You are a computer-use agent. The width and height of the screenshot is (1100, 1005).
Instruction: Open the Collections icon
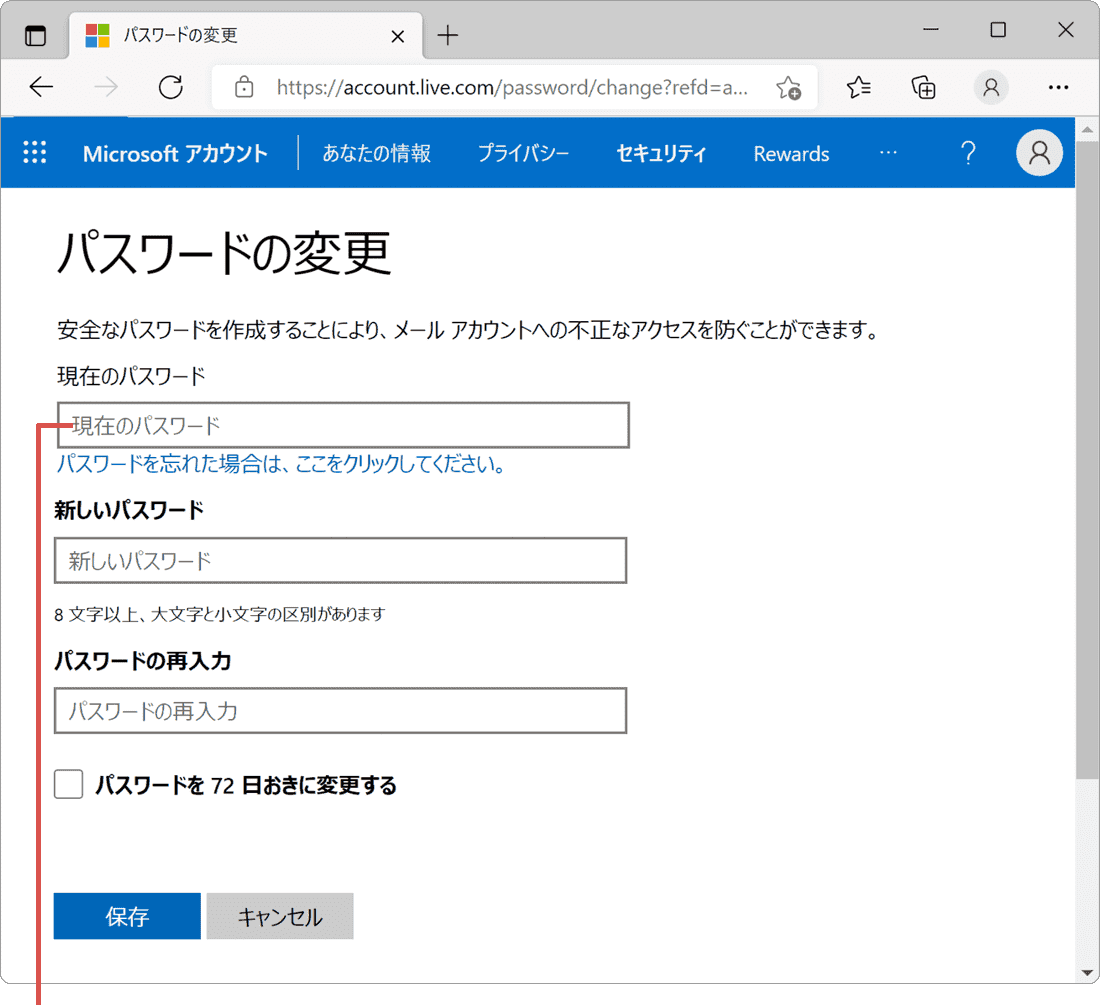pyautogui.click(x=923, y=88)
